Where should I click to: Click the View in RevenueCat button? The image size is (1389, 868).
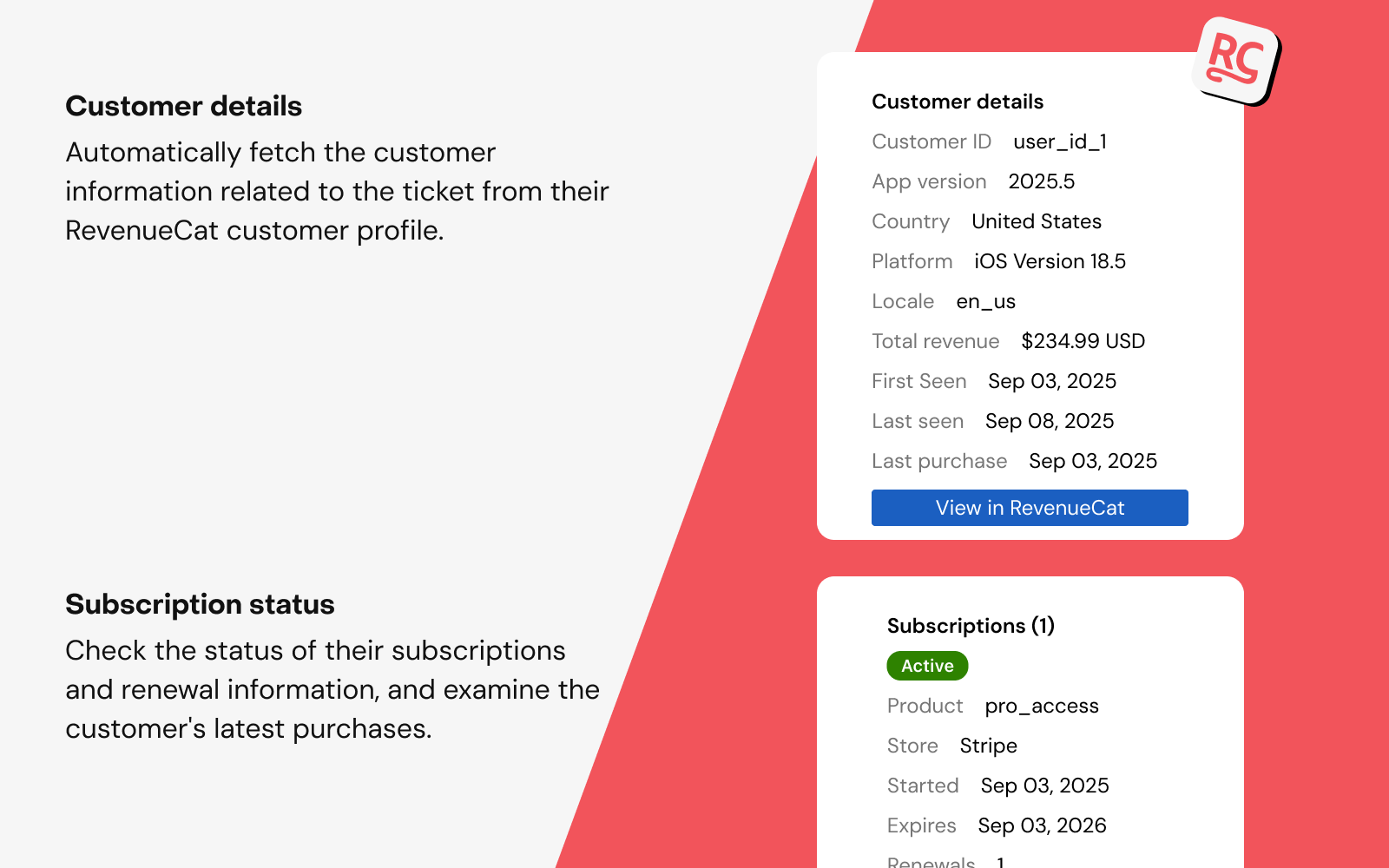click(1030, 508)
